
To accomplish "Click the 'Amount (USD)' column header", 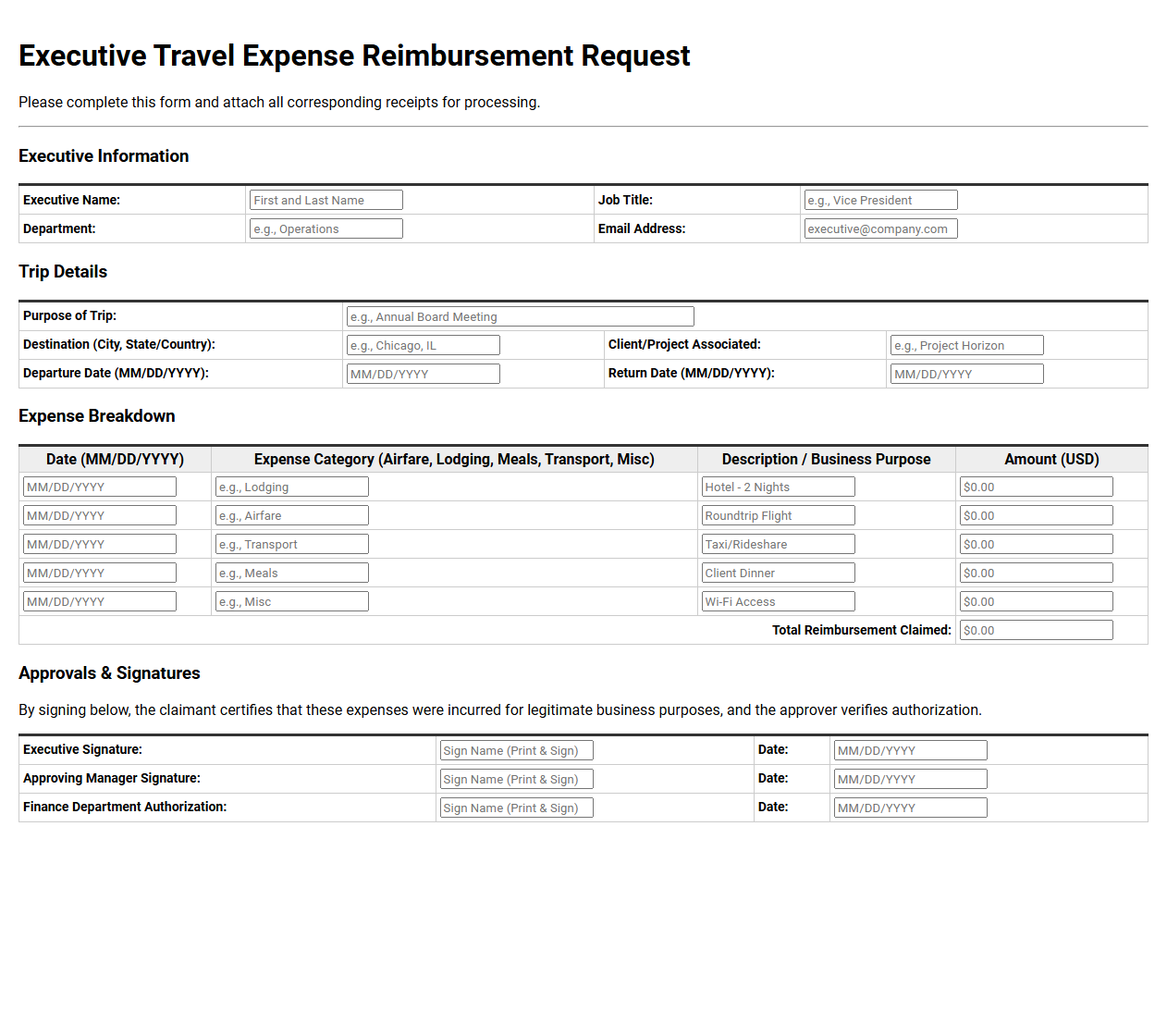I will (x=1051, y=459).
